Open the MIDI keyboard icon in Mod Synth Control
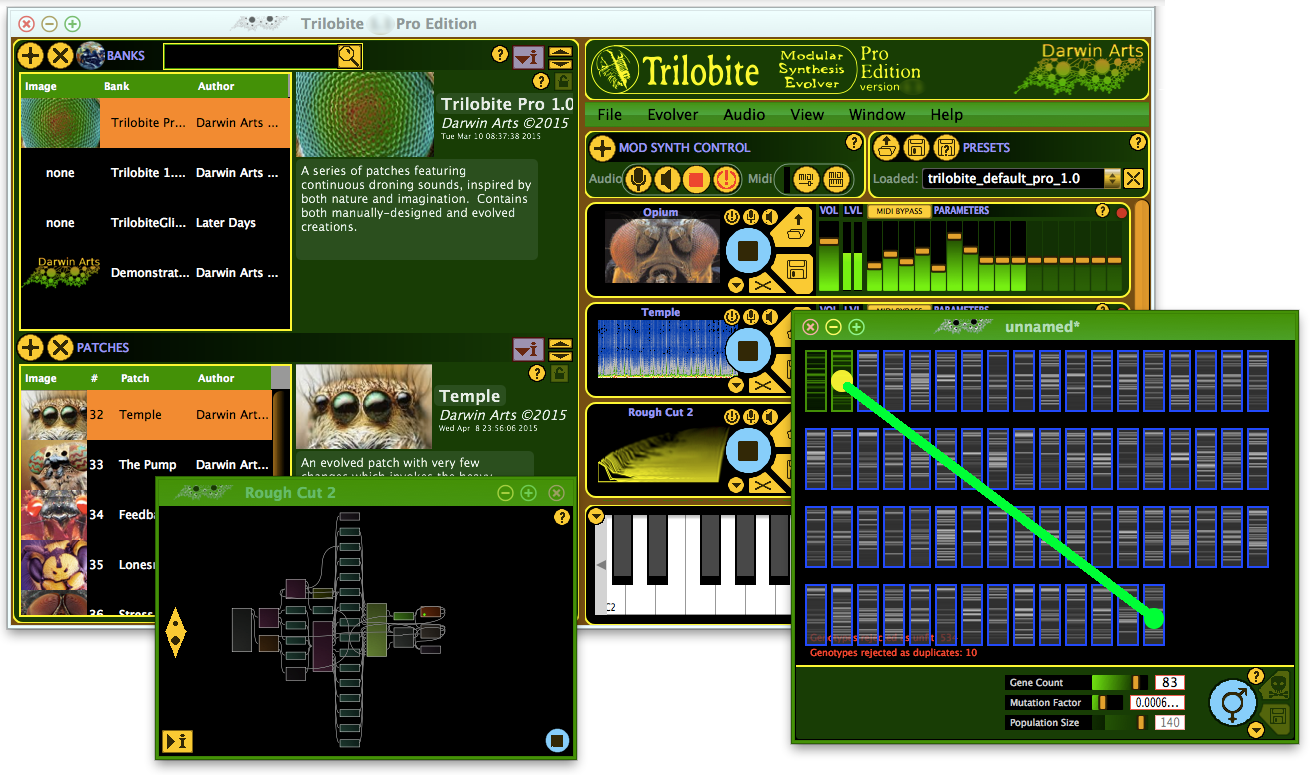The image size is (1316, 775). (836, 180)
